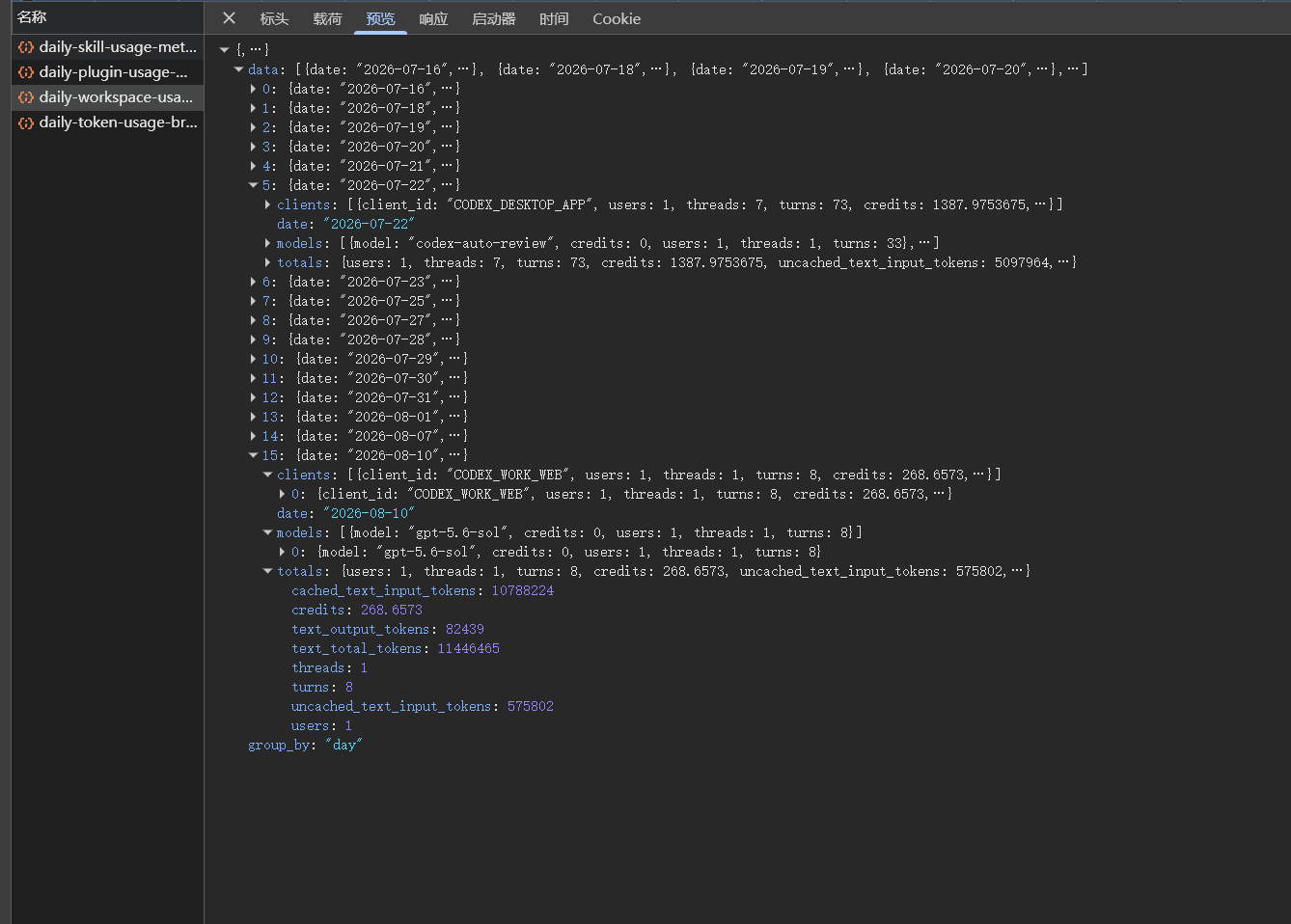This screenshot has width=1291, height=924.
Task: Expand client 0 CODEX_WORK_WEB entry
Action: click(x=283, y=494)
